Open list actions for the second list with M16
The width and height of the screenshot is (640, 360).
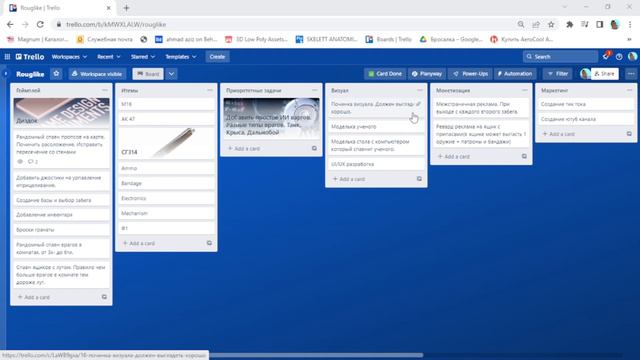pyautogui.click(x=210, y=90)
